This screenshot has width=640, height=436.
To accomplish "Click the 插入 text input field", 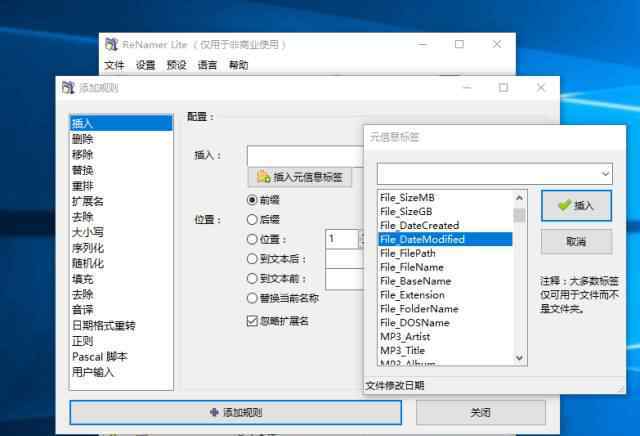I will [305, 156].
